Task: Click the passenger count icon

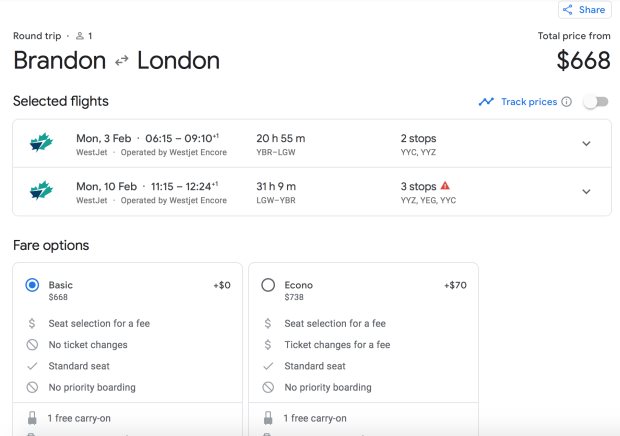Action: pos(80,36)
